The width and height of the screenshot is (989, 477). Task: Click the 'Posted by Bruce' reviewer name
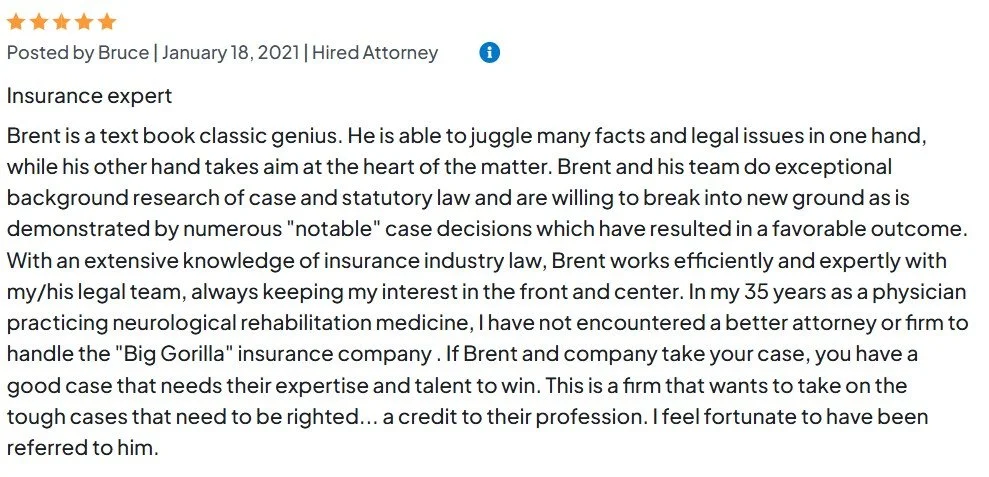[78, 52]
